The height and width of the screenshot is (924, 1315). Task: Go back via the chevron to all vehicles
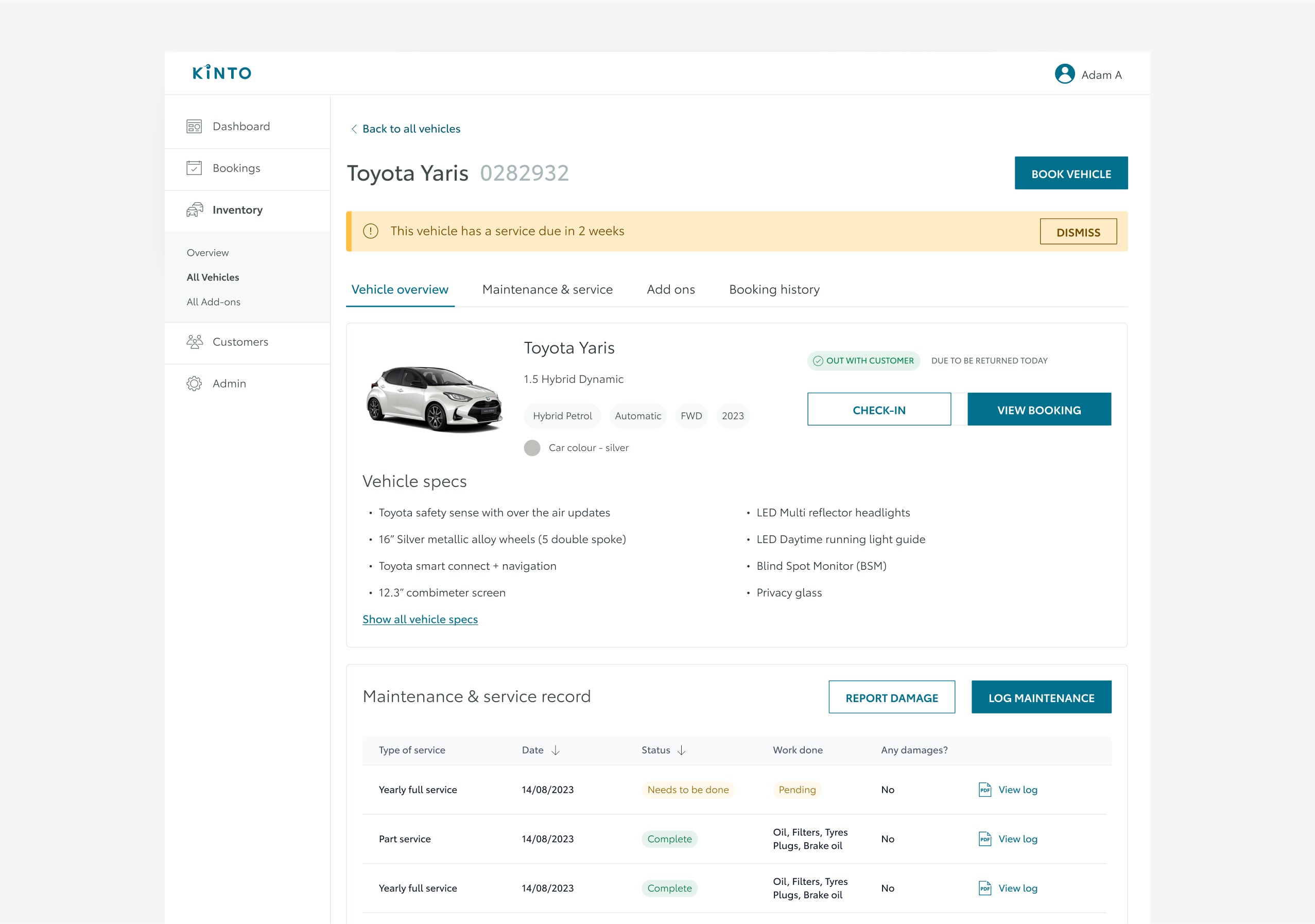click(354, 129)
